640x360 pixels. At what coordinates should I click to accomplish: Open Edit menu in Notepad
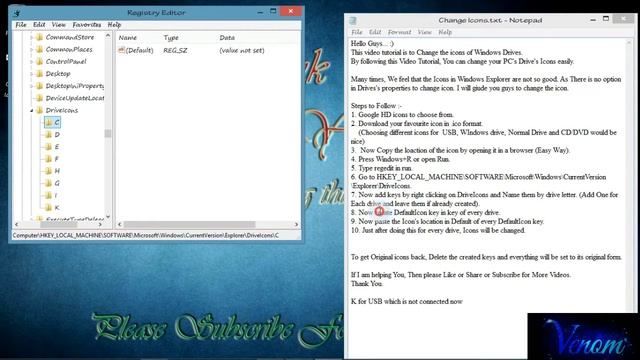coord(375,32)
